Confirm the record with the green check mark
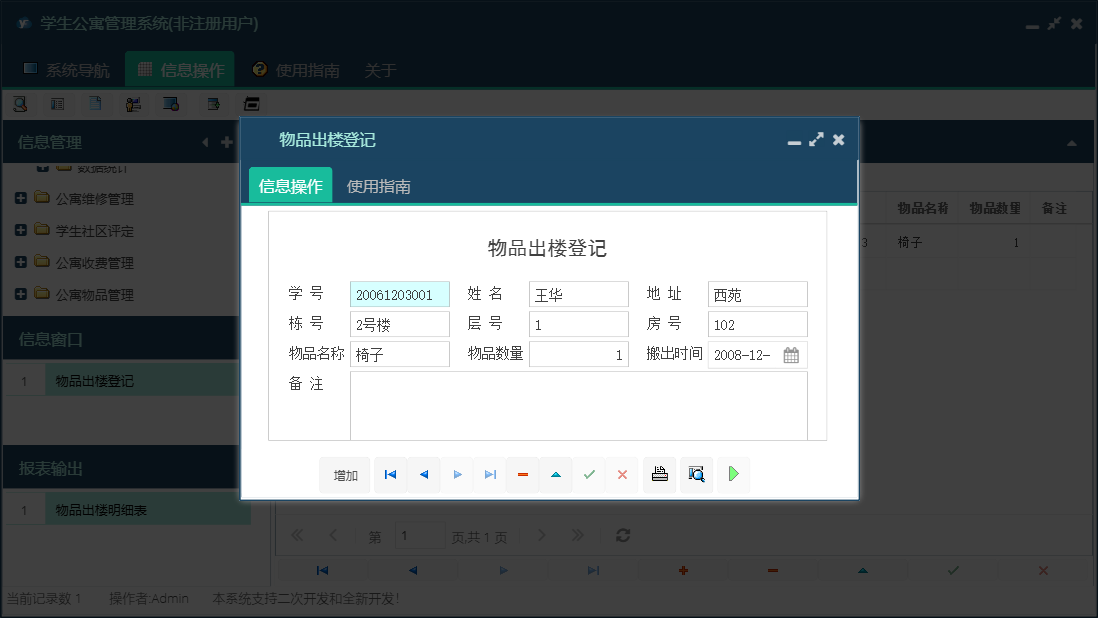This screenshot has height=618, width=1098. pos(589,474)
